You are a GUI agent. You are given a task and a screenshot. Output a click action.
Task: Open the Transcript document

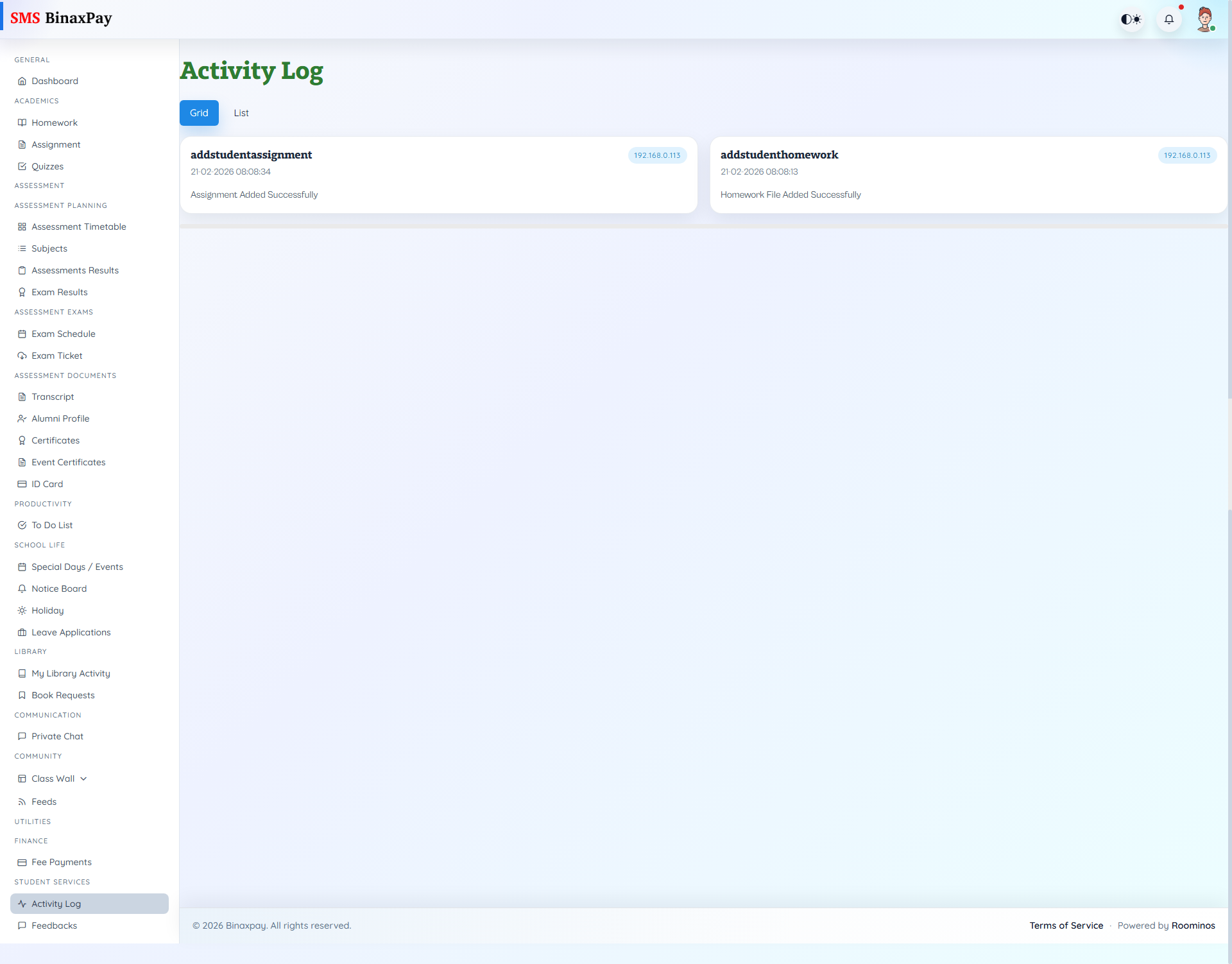53,397
